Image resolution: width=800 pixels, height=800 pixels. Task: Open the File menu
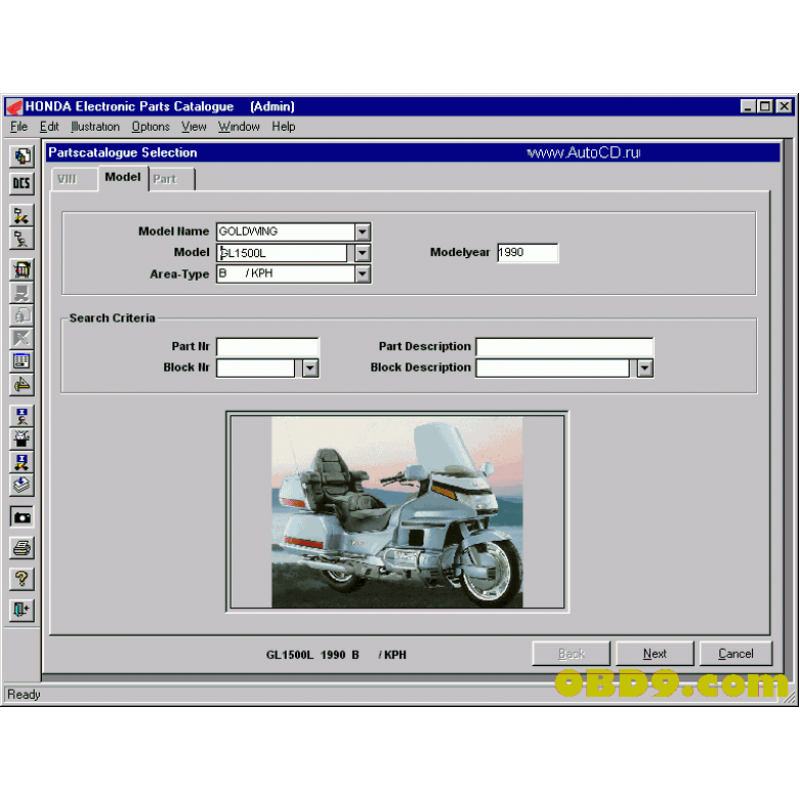click(x=19, y=127)
